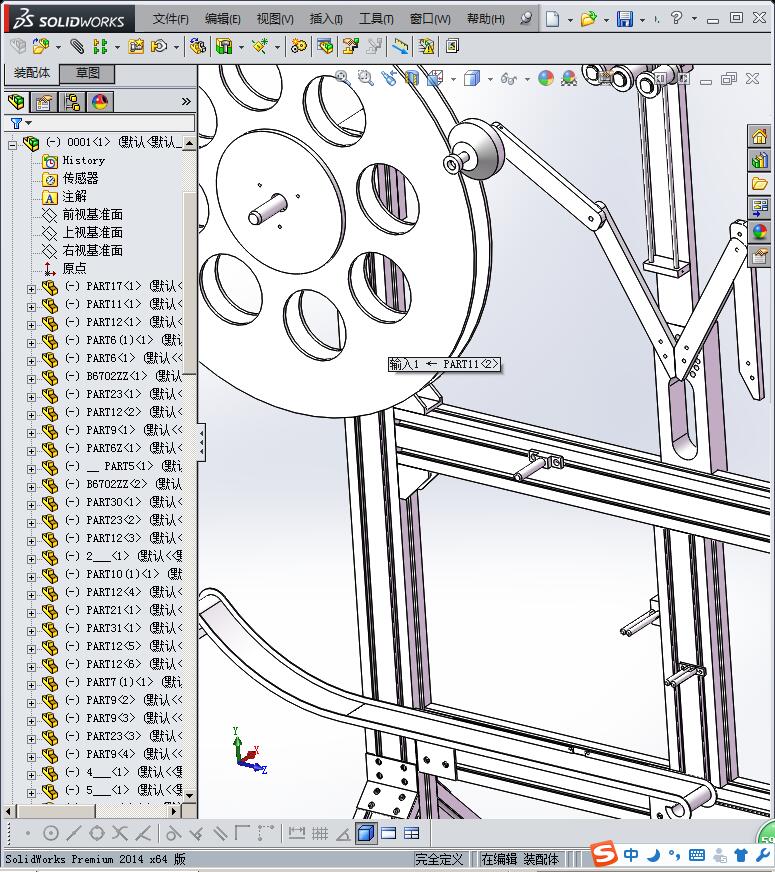The image size is (775, 872).
Task: Toggle the shaded with edges display button
Action: [366, 833]
